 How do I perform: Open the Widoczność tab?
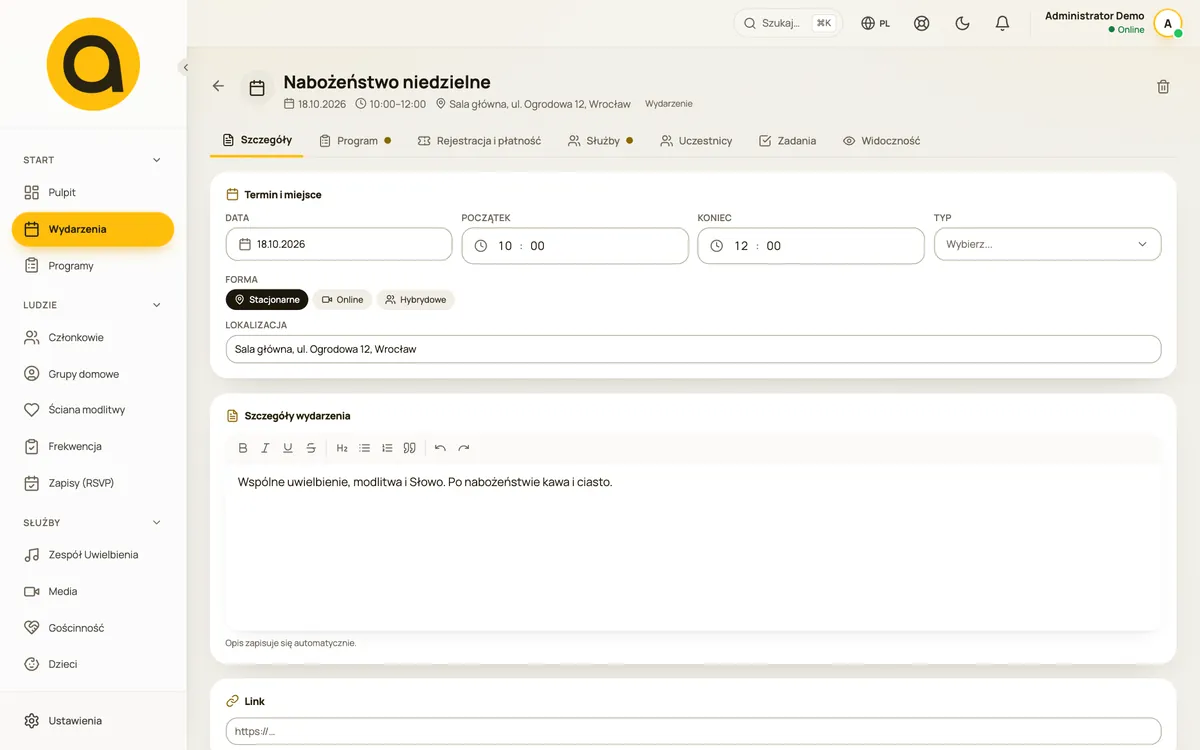coord(881,141)
